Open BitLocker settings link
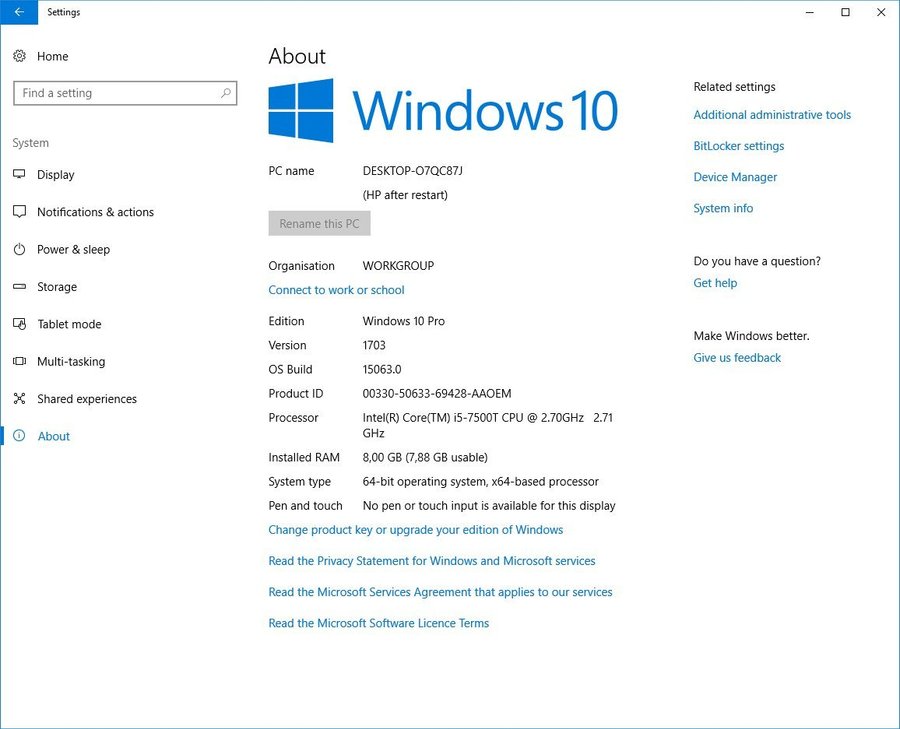 [x=738, y=146]
